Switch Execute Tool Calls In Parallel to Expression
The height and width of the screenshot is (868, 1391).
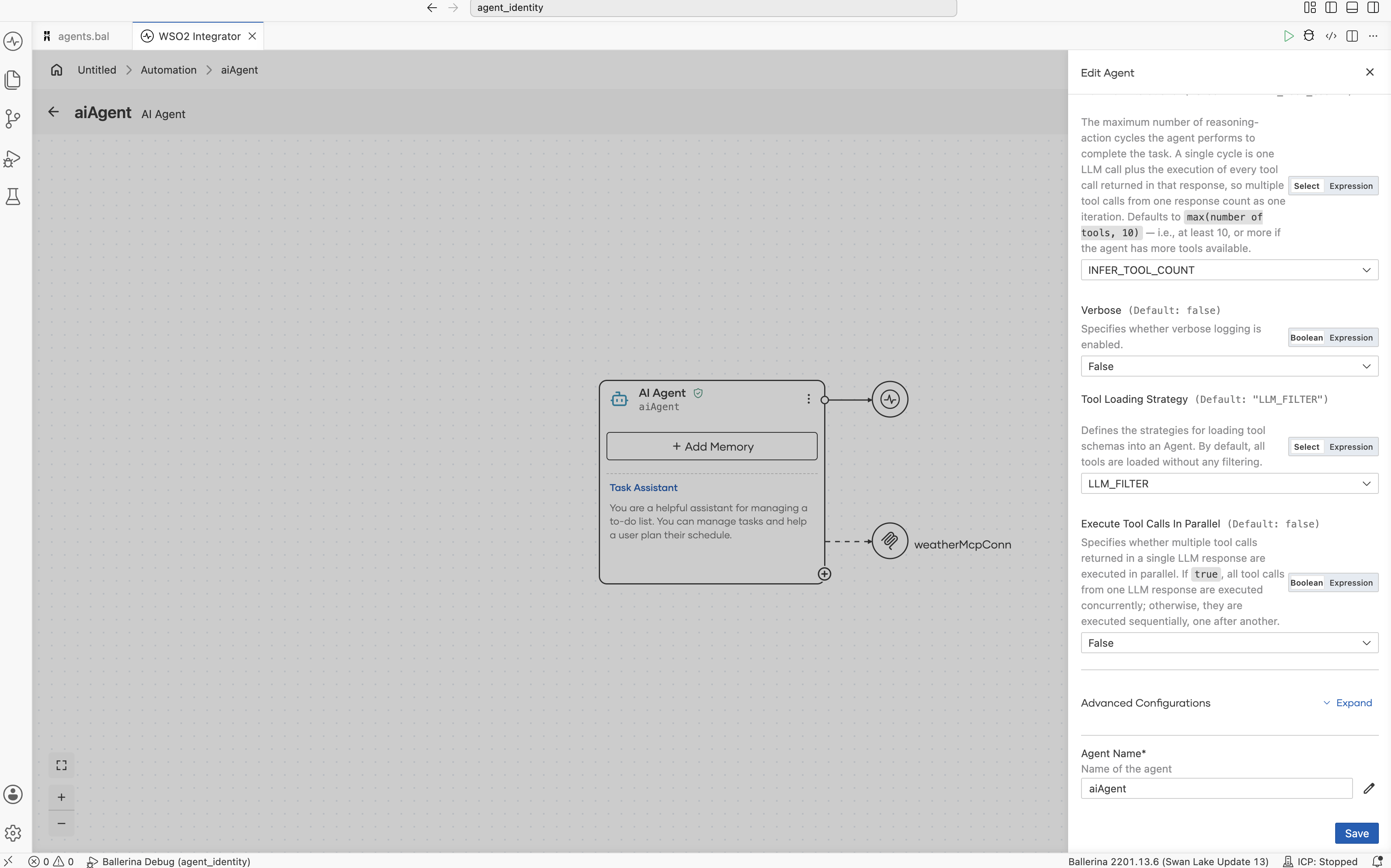click(x=1351, y=583)
